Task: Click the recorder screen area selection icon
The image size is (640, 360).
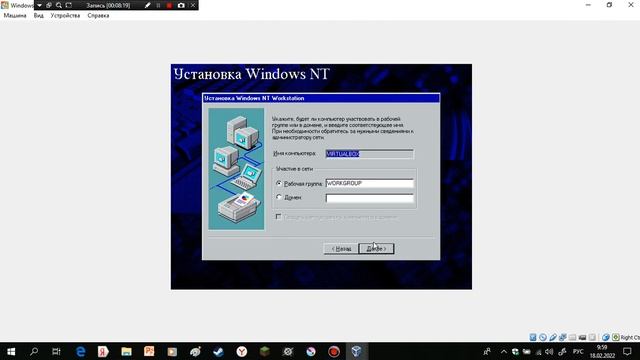Action: 69,5
